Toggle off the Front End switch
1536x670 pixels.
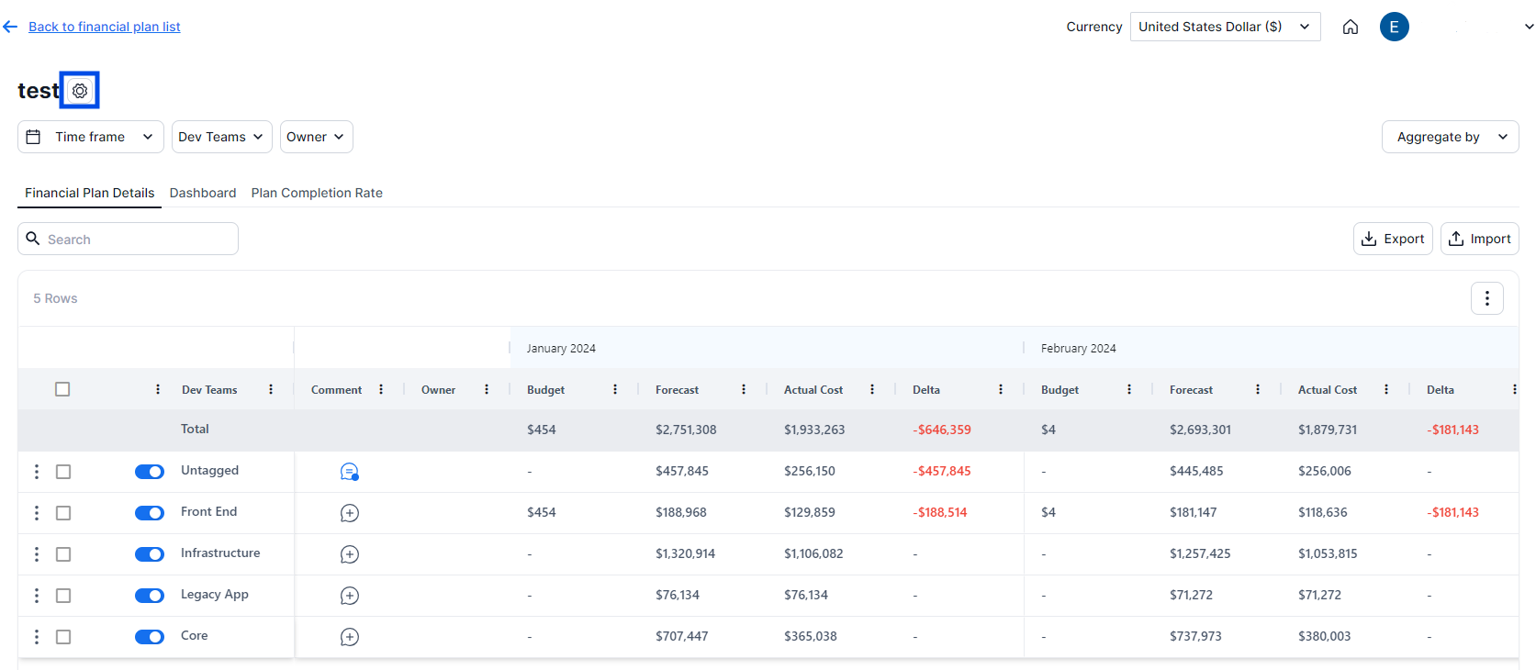coord(149,513)
